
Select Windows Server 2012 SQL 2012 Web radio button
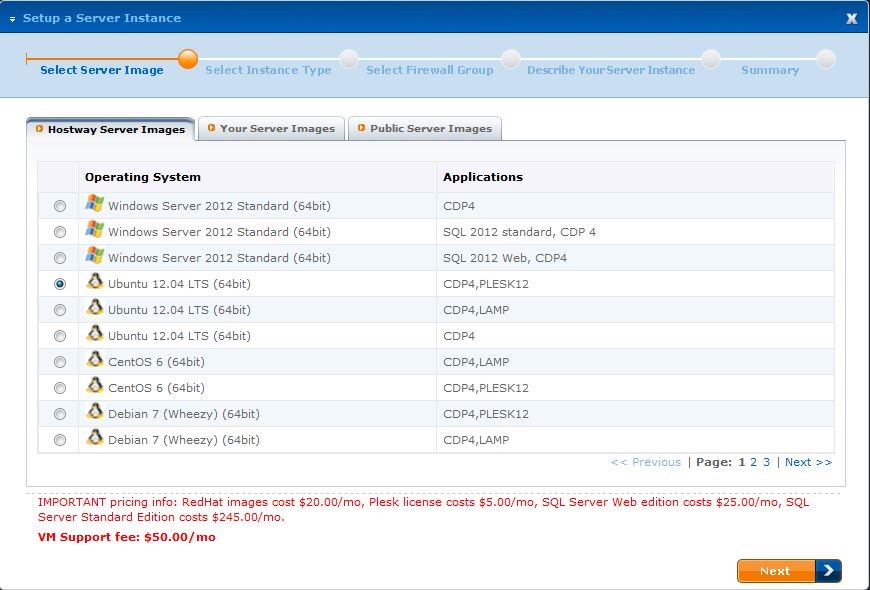click(x=60, y=258)
